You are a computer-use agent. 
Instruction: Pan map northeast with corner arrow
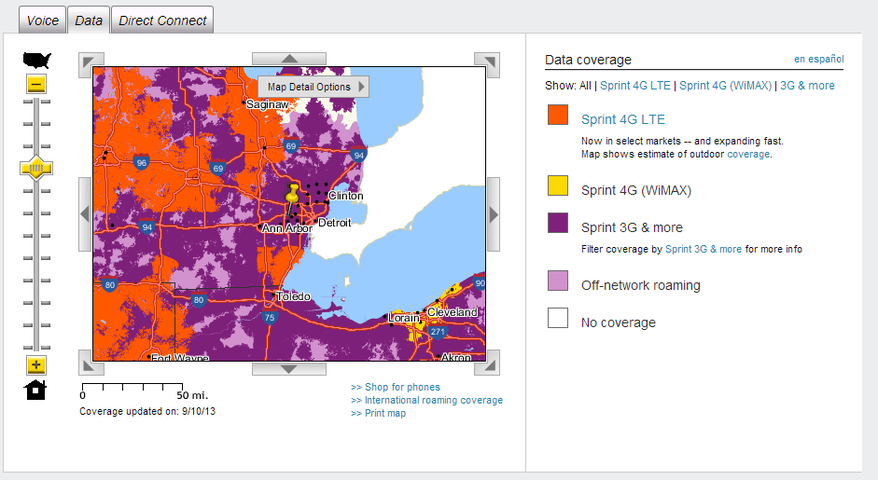pos(487,65)
